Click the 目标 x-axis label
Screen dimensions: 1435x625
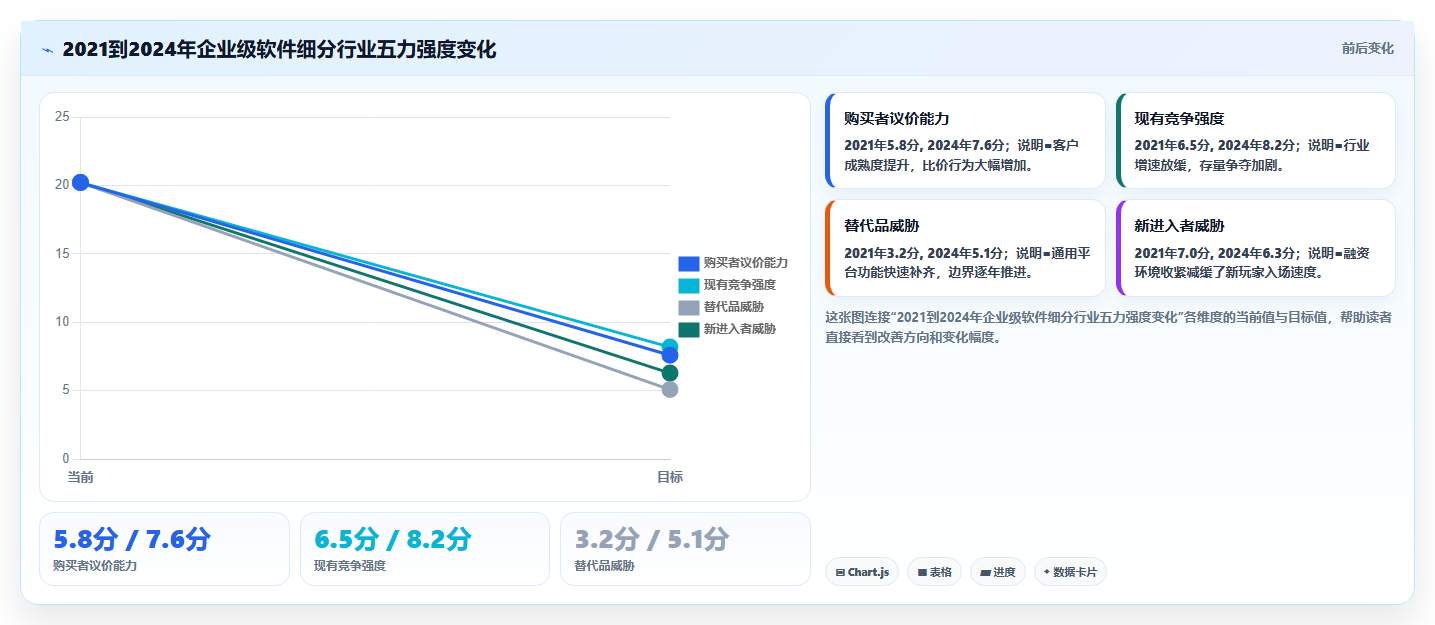(670, 477)
